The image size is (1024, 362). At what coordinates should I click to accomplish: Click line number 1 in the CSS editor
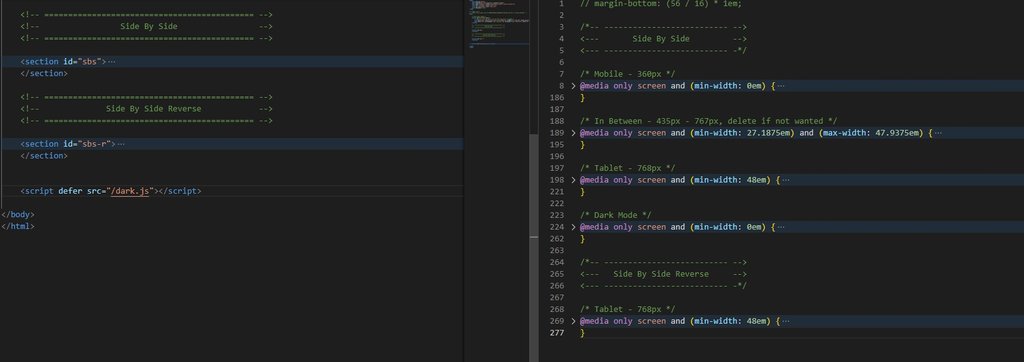click(x=561, y=3)
